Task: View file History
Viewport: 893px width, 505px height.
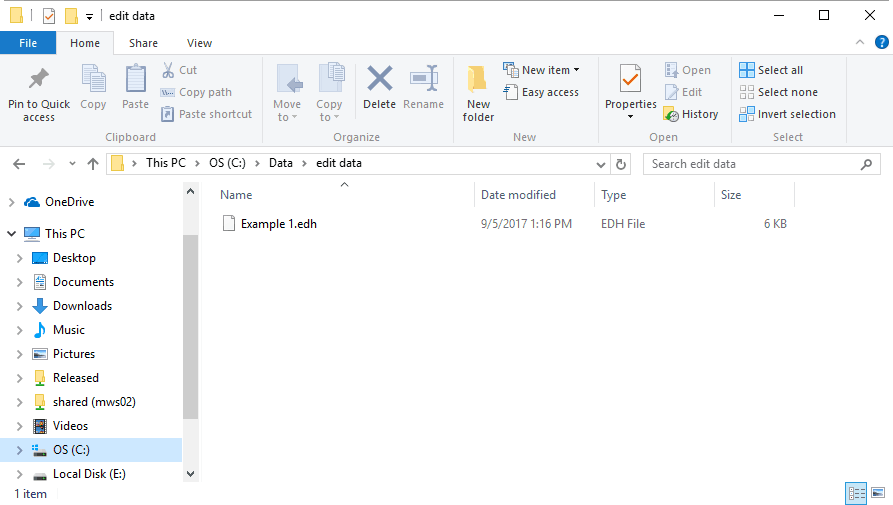Action: coord(691,114)
